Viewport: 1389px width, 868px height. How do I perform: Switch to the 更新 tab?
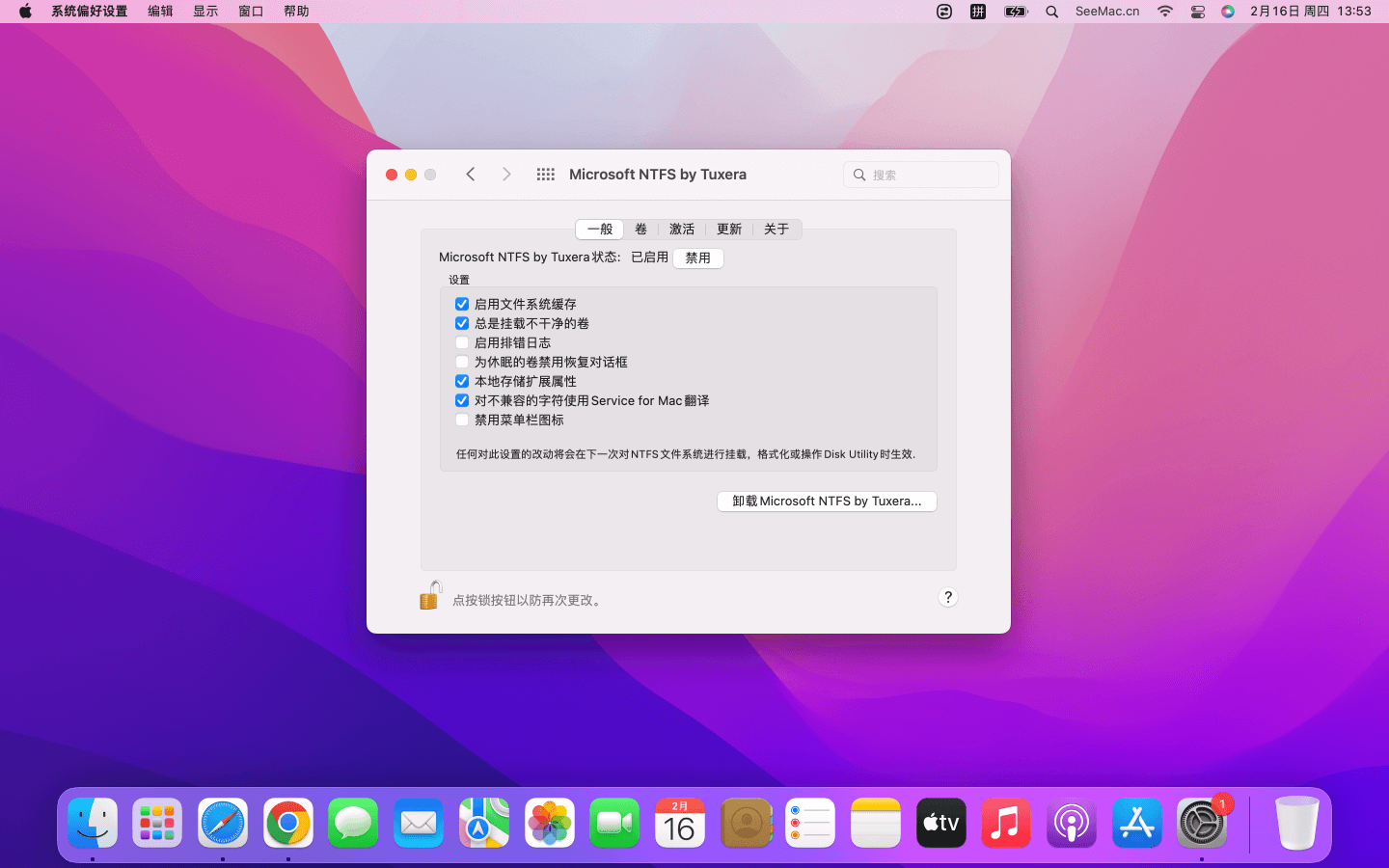click(x=729, y=230)
